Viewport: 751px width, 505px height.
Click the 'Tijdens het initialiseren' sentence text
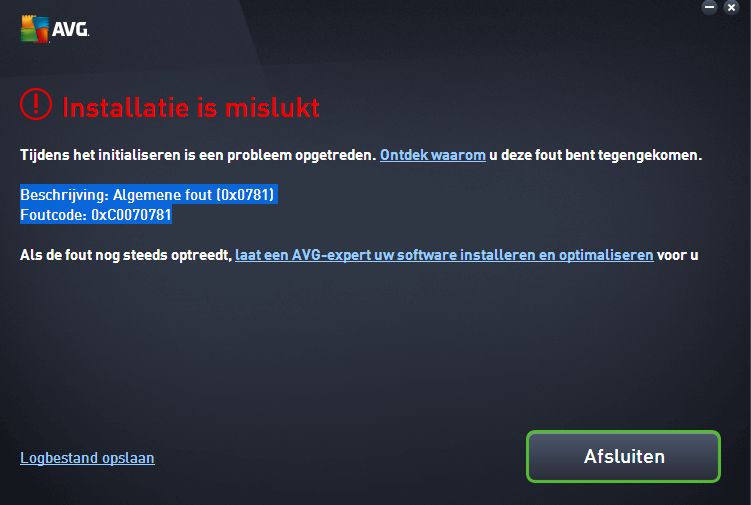[198, 155]
